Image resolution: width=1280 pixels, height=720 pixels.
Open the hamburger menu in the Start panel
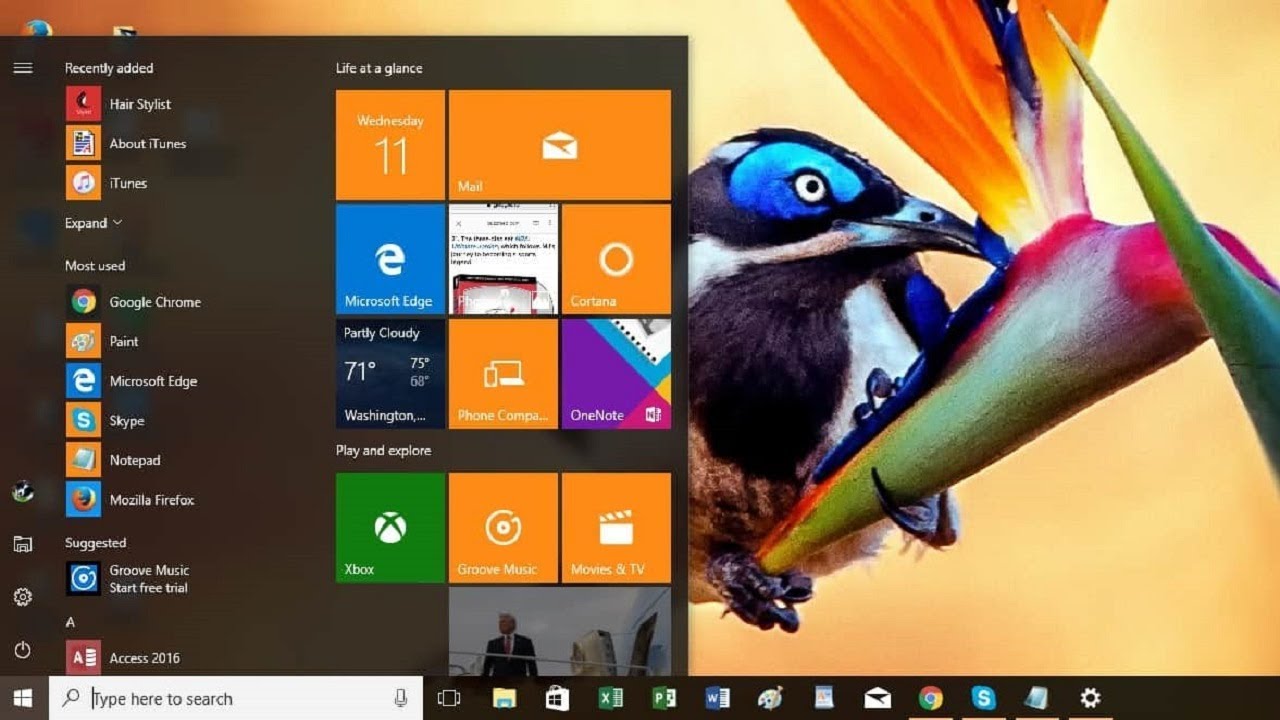coord(22,68)
